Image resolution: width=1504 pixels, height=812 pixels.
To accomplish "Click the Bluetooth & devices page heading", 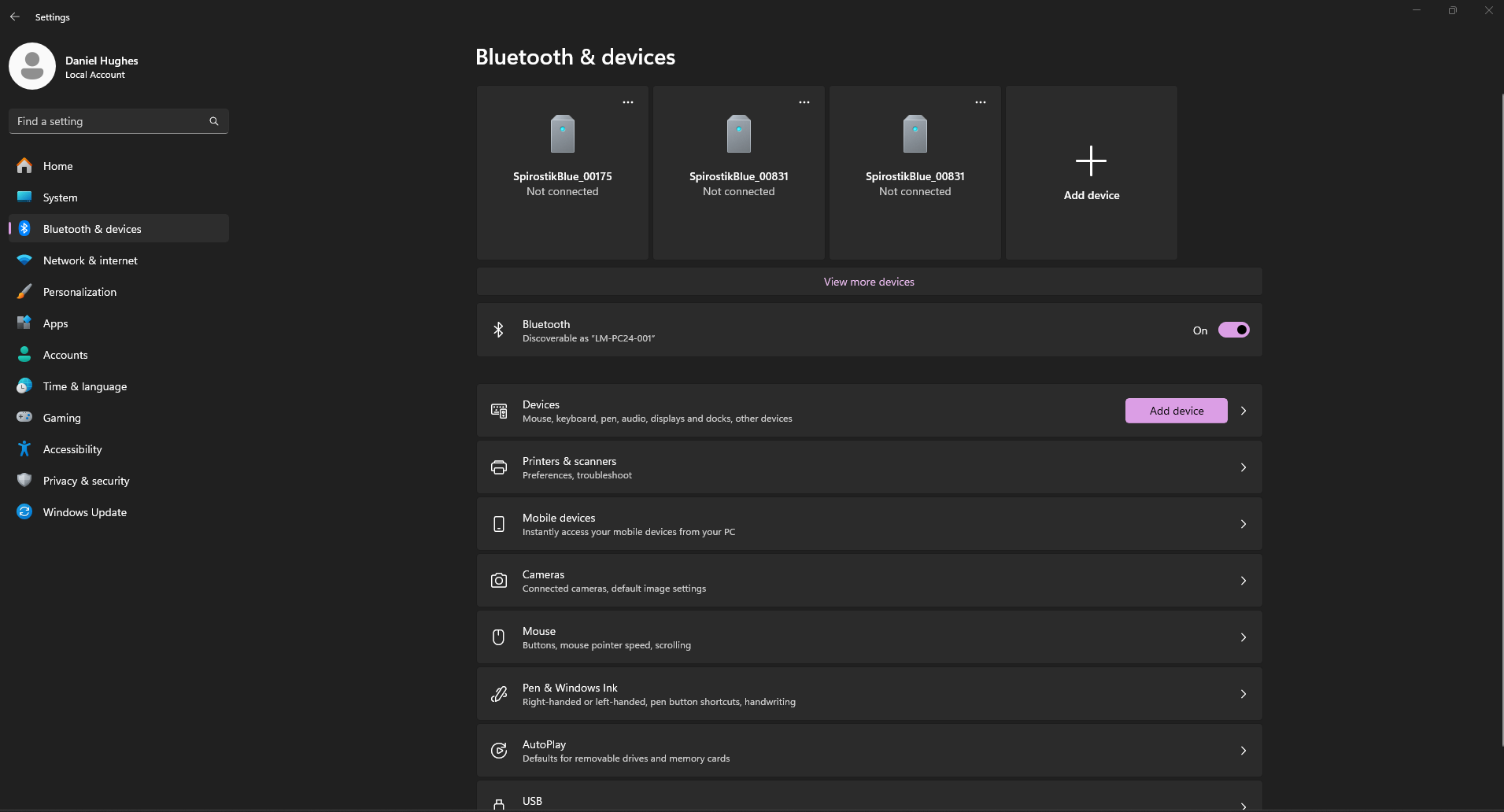I will tap(575, 57).
